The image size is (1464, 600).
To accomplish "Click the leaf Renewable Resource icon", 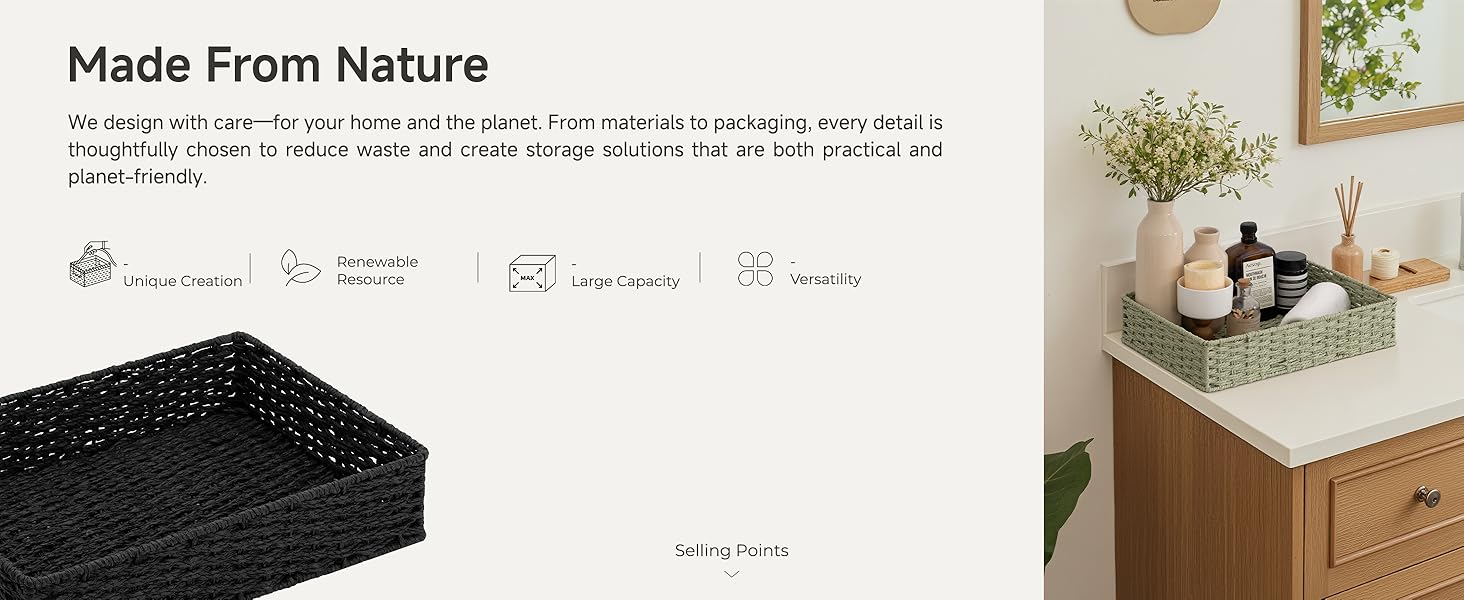I will pos(300,268).
